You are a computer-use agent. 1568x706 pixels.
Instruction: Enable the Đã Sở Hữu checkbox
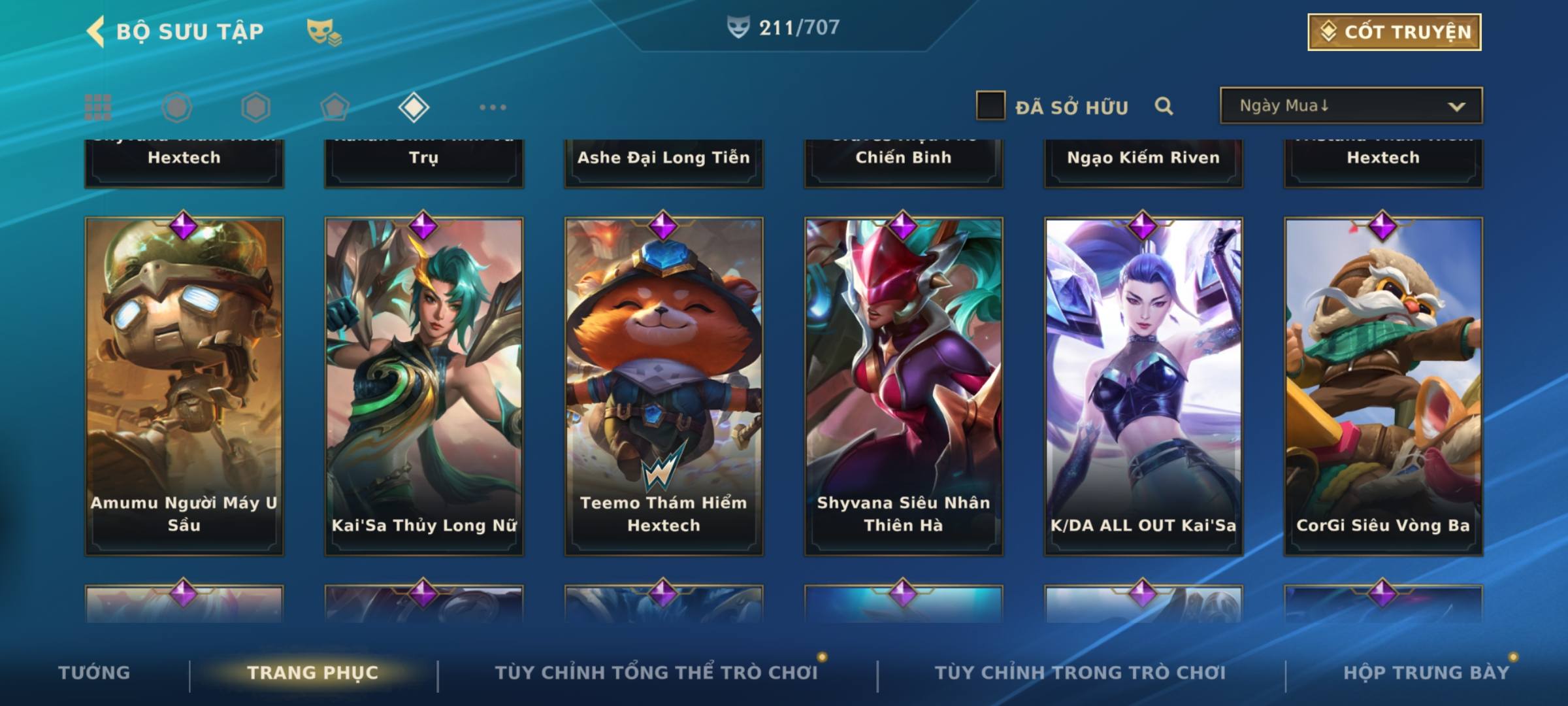pyautogui.click(x=990, y=106)
